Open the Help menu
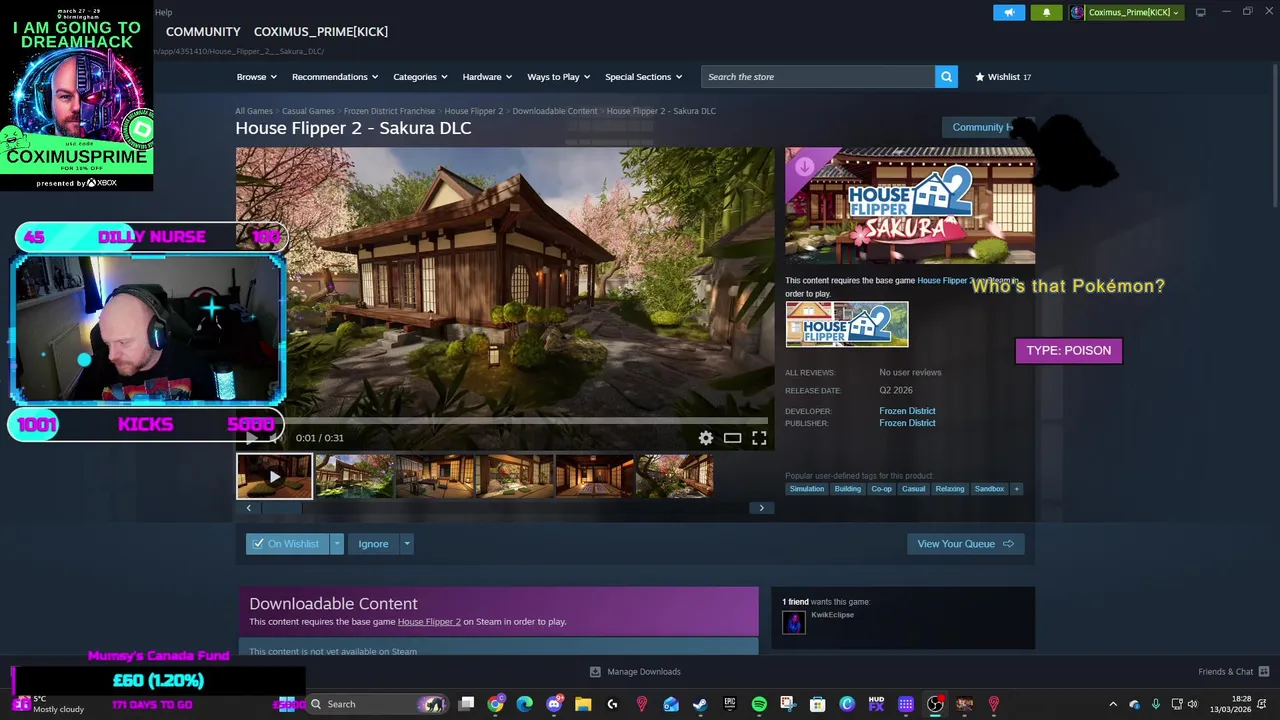1280x720 pixels. pos(164,12)
